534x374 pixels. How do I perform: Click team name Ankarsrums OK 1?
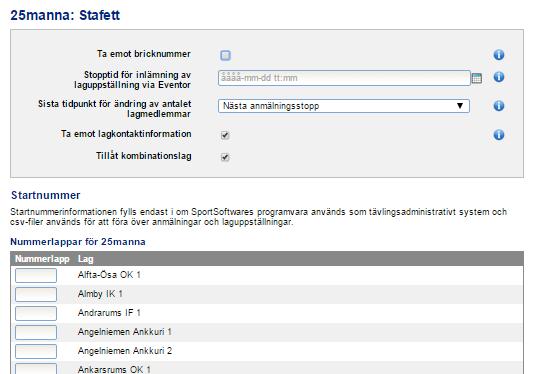114,370
